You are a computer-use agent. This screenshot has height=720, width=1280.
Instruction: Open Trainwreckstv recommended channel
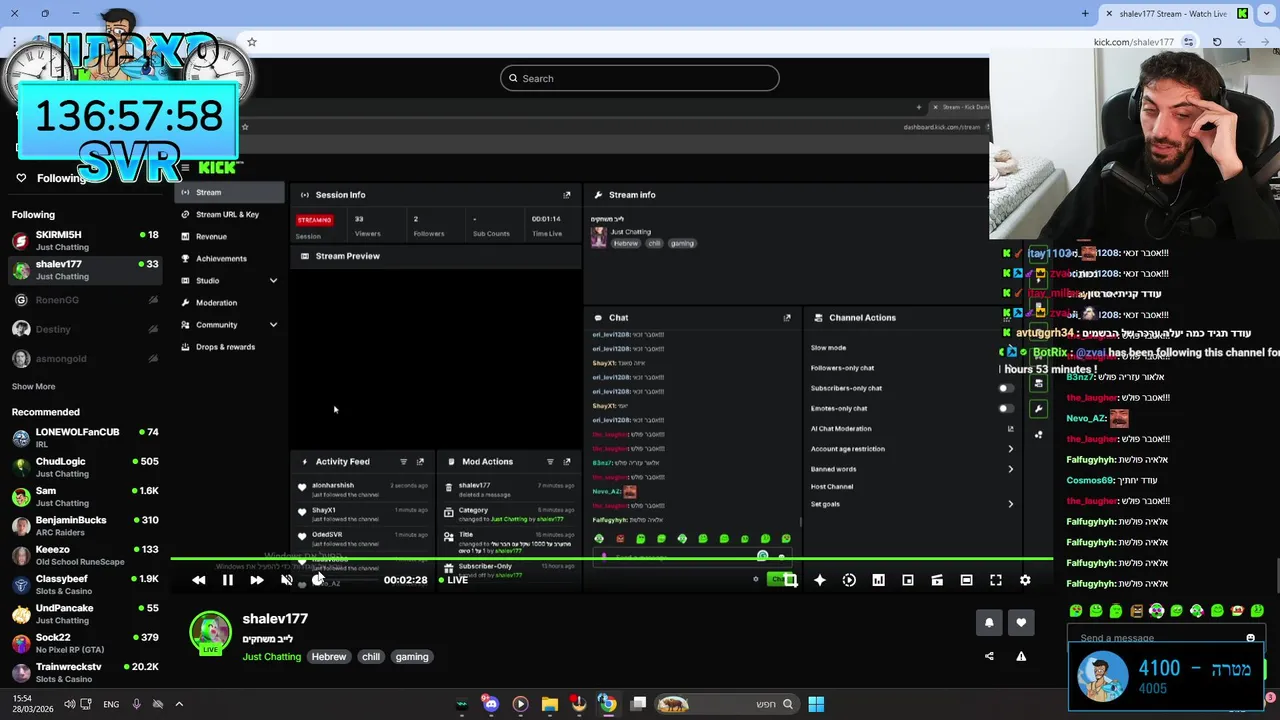click(85, 672)
